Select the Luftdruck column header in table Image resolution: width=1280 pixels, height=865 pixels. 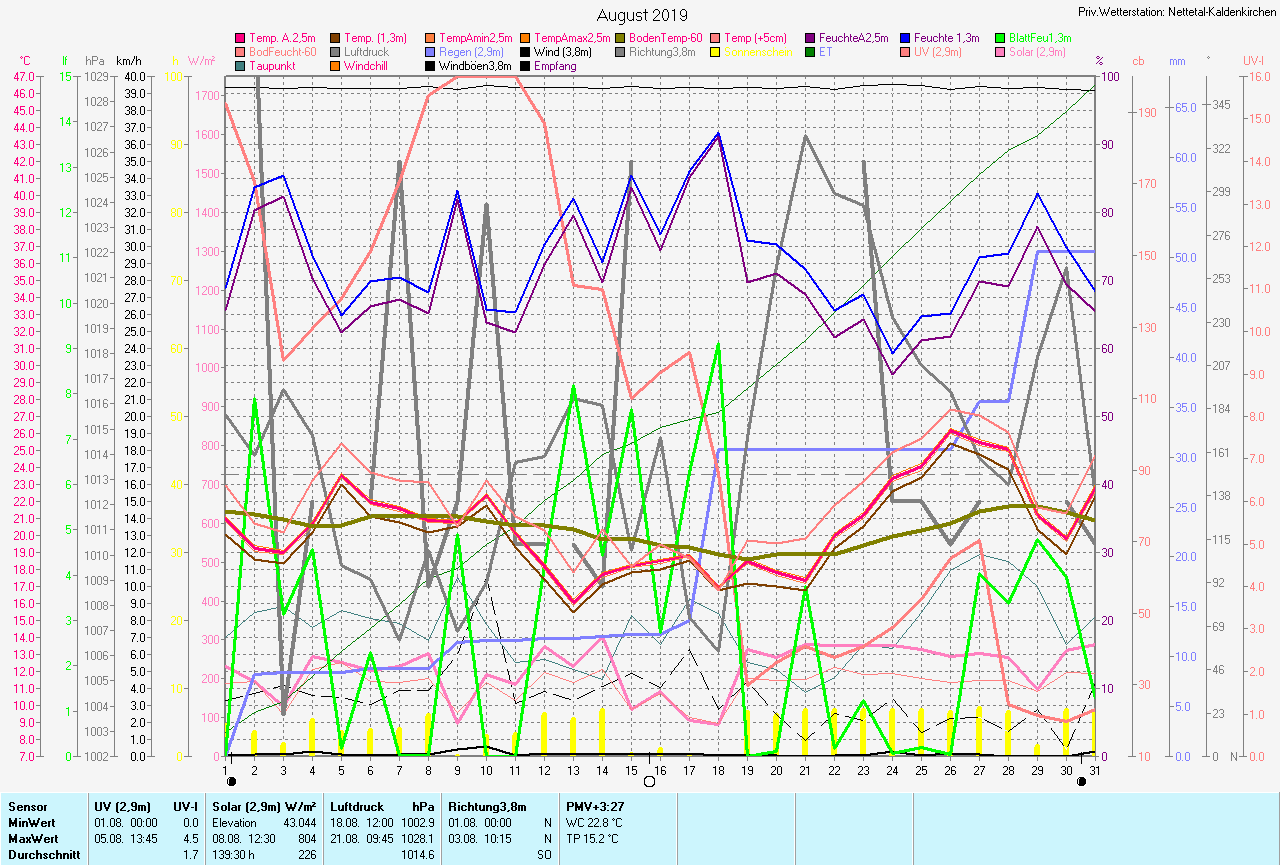(x=355, y=805)
